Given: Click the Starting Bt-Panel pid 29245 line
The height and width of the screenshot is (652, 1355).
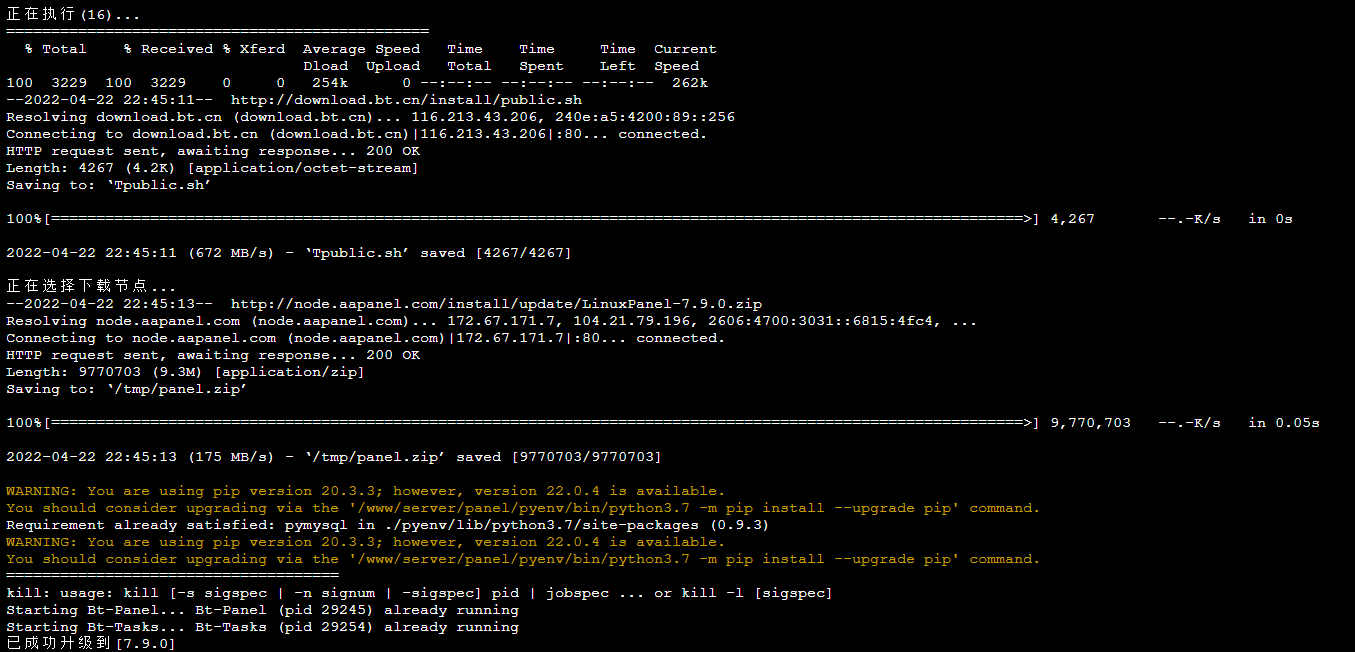Looking at the screenshot, I should (262, 610).
